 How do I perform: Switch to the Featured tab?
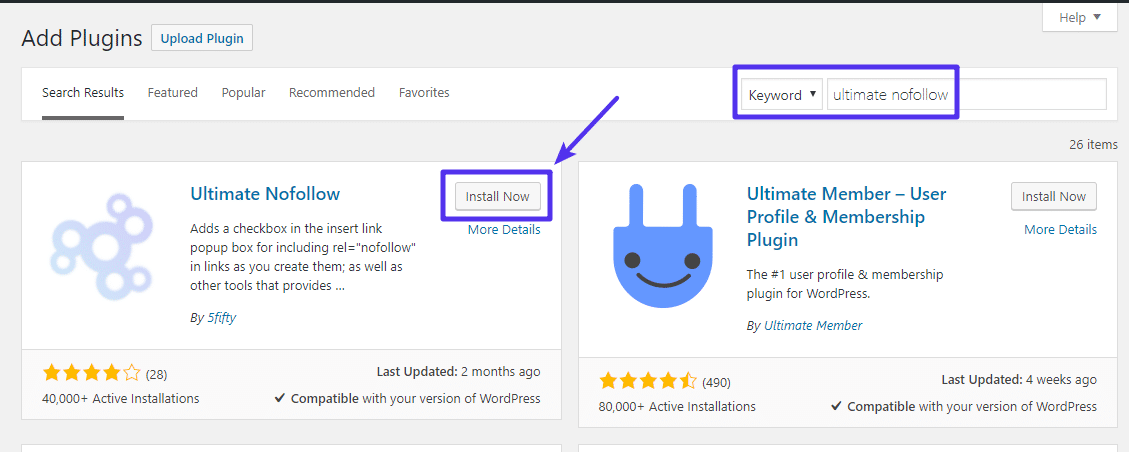172,92
